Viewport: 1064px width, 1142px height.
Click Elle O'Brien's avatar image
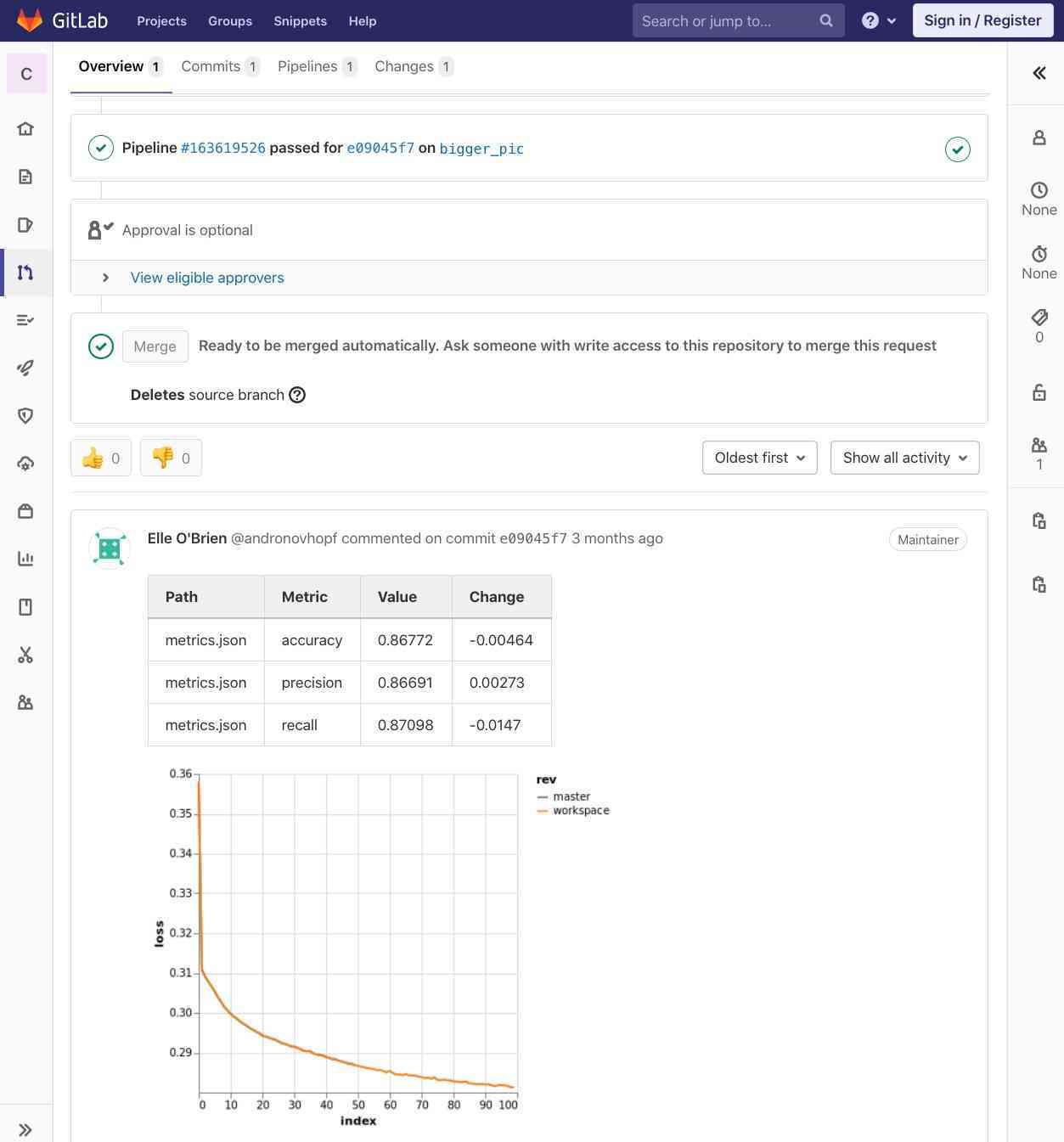(x=109, y=548)
